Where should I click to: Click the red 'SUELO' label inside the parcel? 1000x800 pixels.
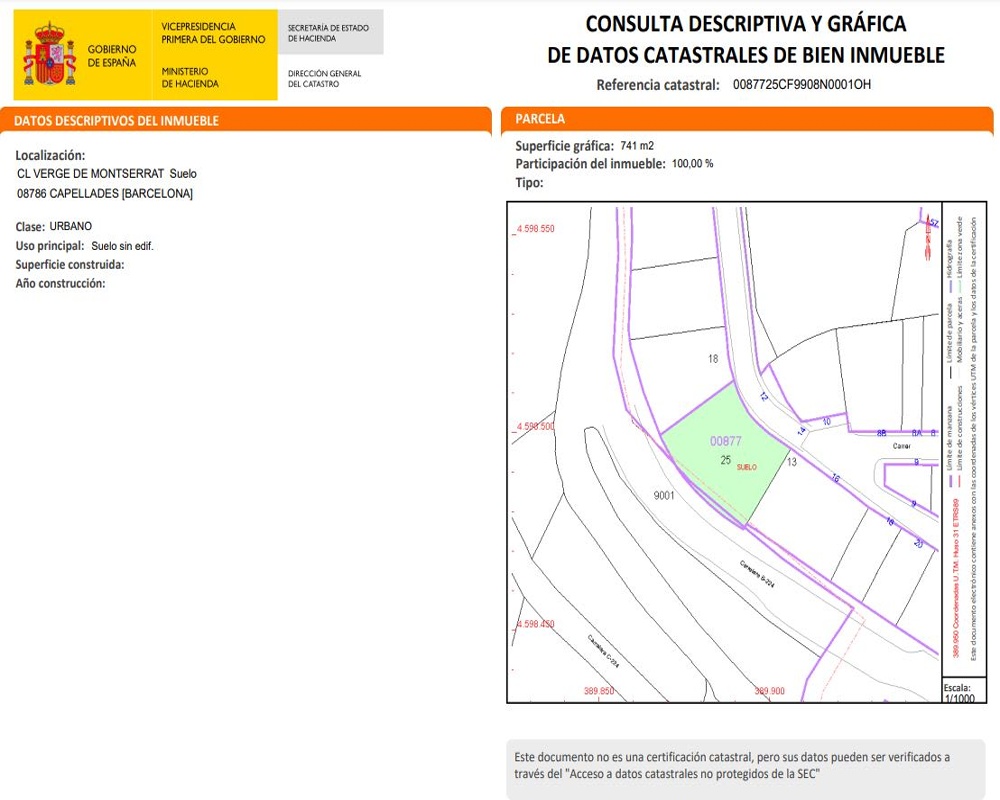[x=747, y=468]
